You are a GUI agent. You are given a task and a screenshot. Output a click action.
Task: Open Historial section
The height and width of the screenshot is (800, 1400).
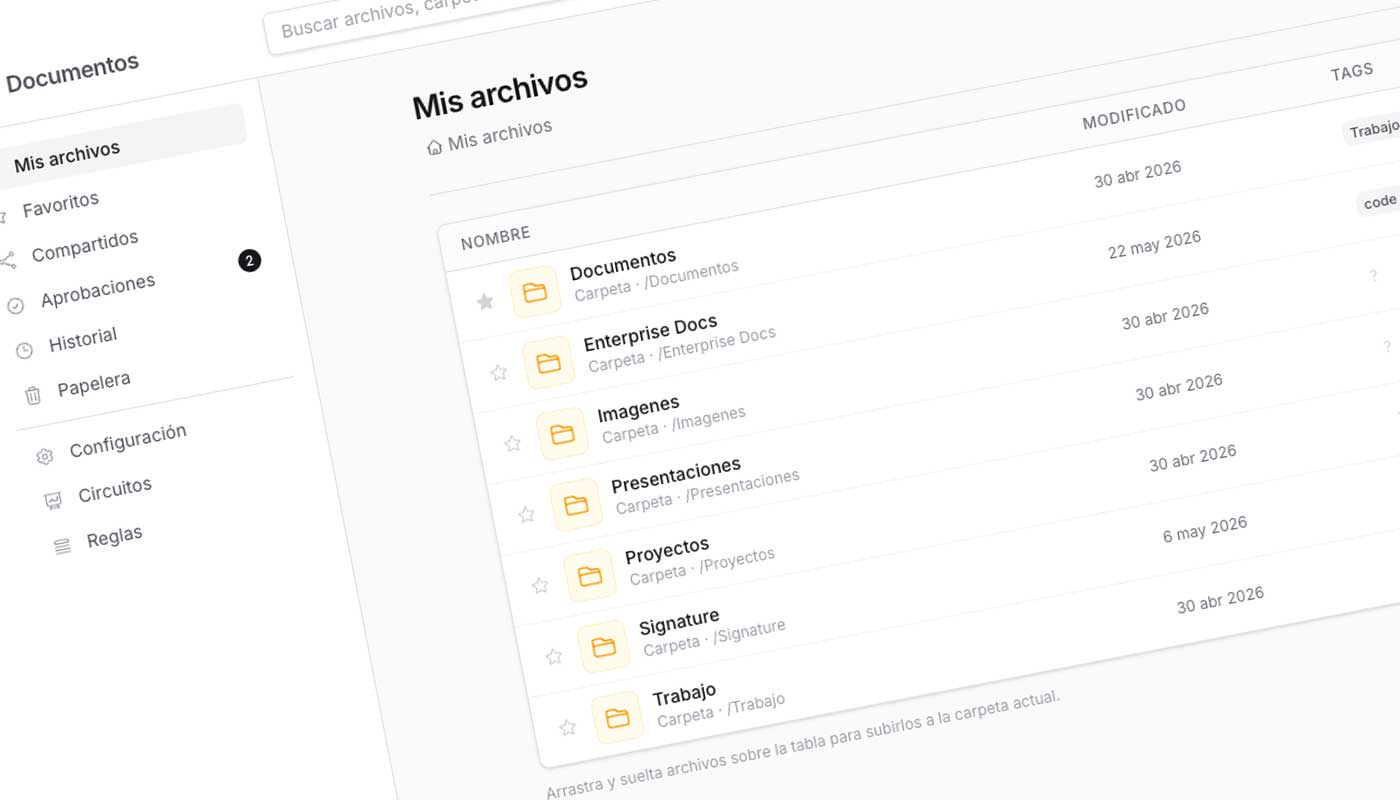pos(83,340)
